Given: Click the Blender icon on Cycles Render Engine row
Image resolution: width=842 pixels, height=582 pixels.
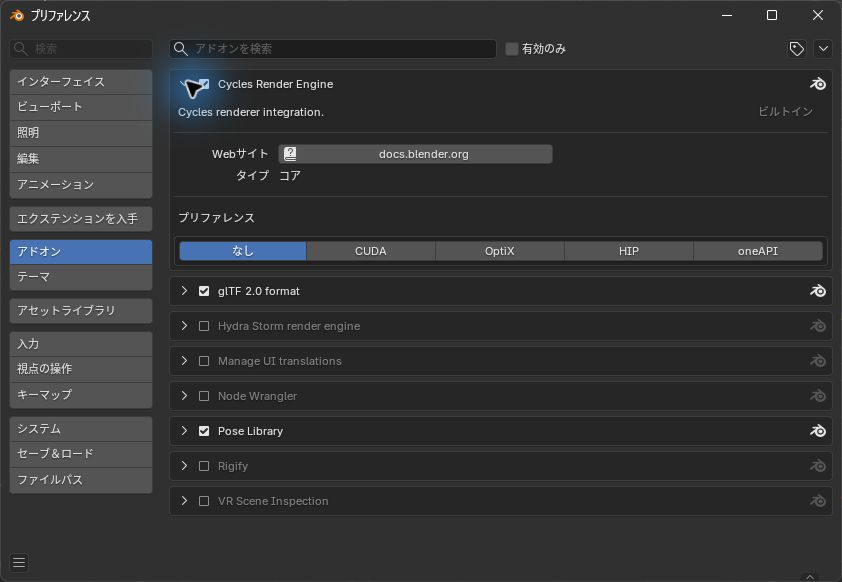Looking at the screenshot, I should coord(817,84).
